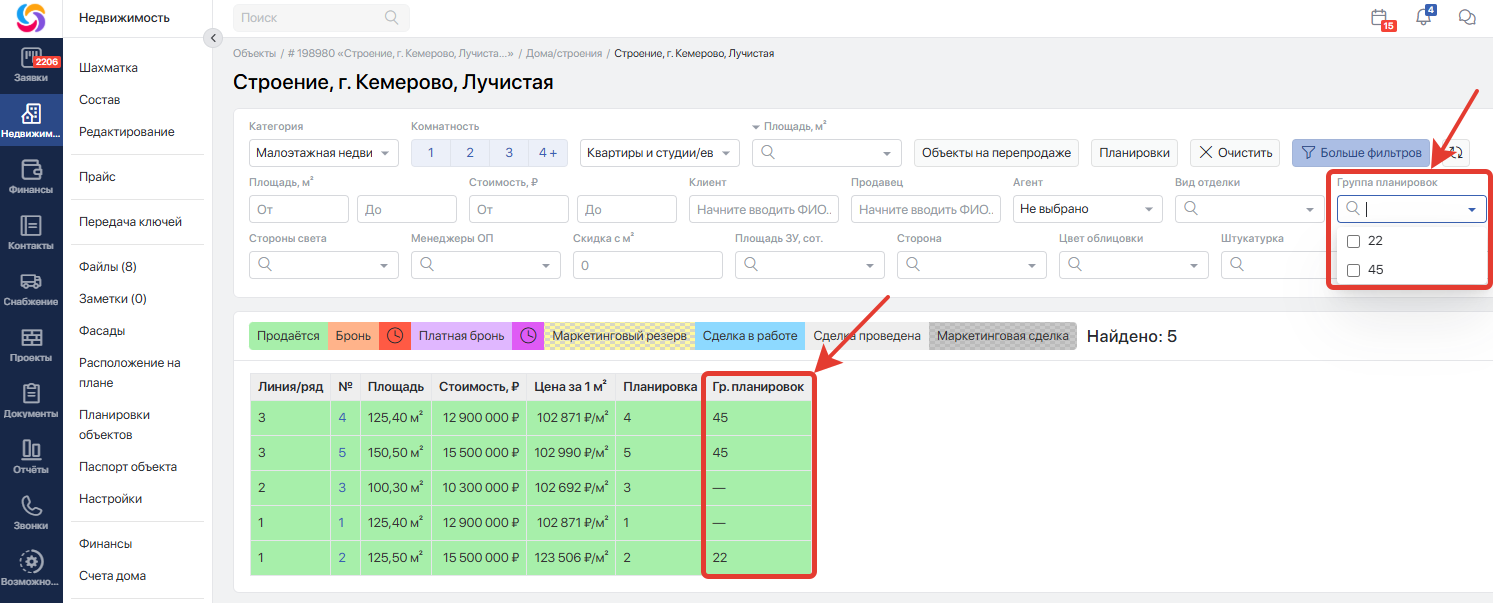Open Снабжение truck icon
The image size is (1493, 603).
coord(31,288)
